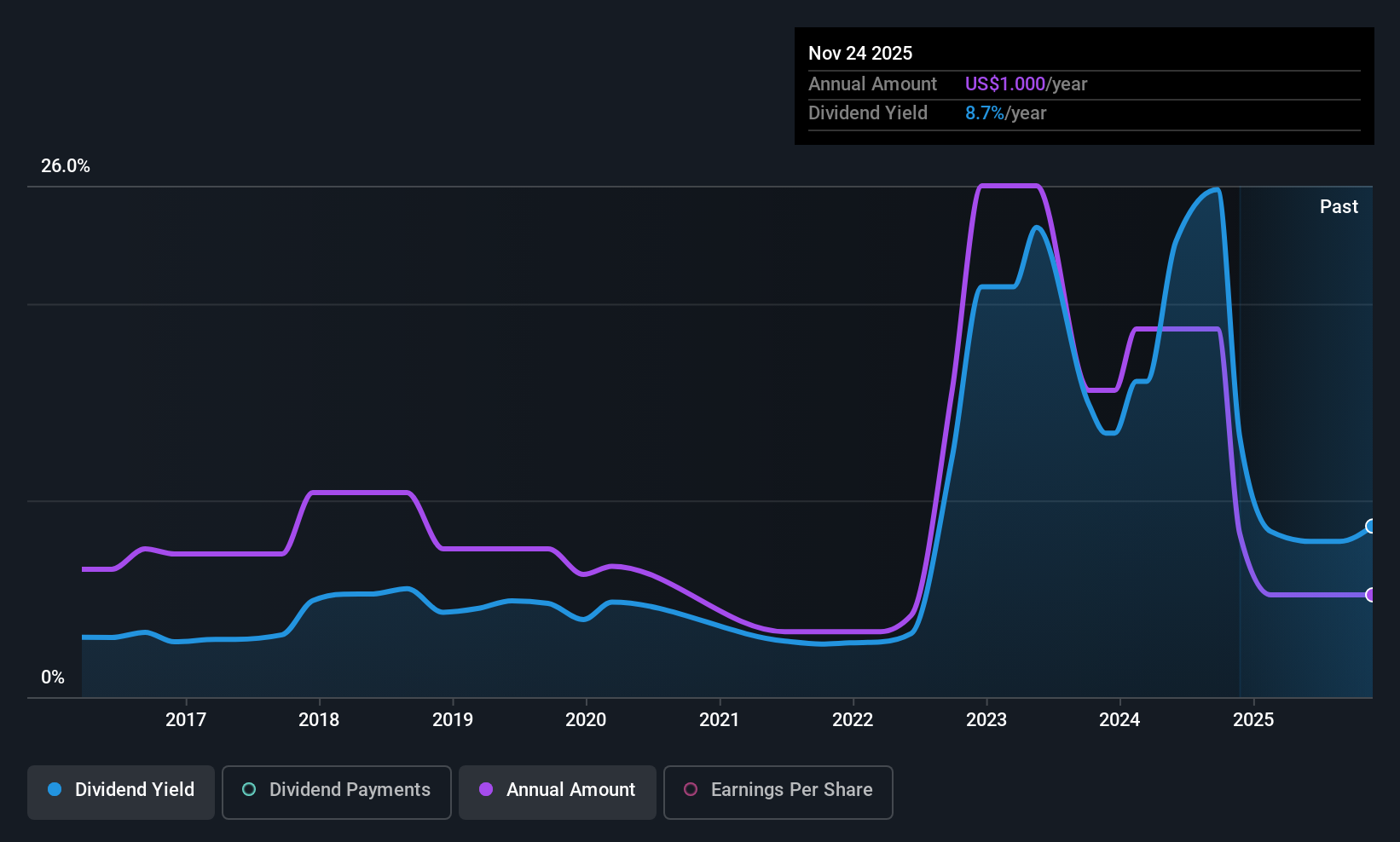
Task: Click the 0% y-axis label
Action: [53, 677]
